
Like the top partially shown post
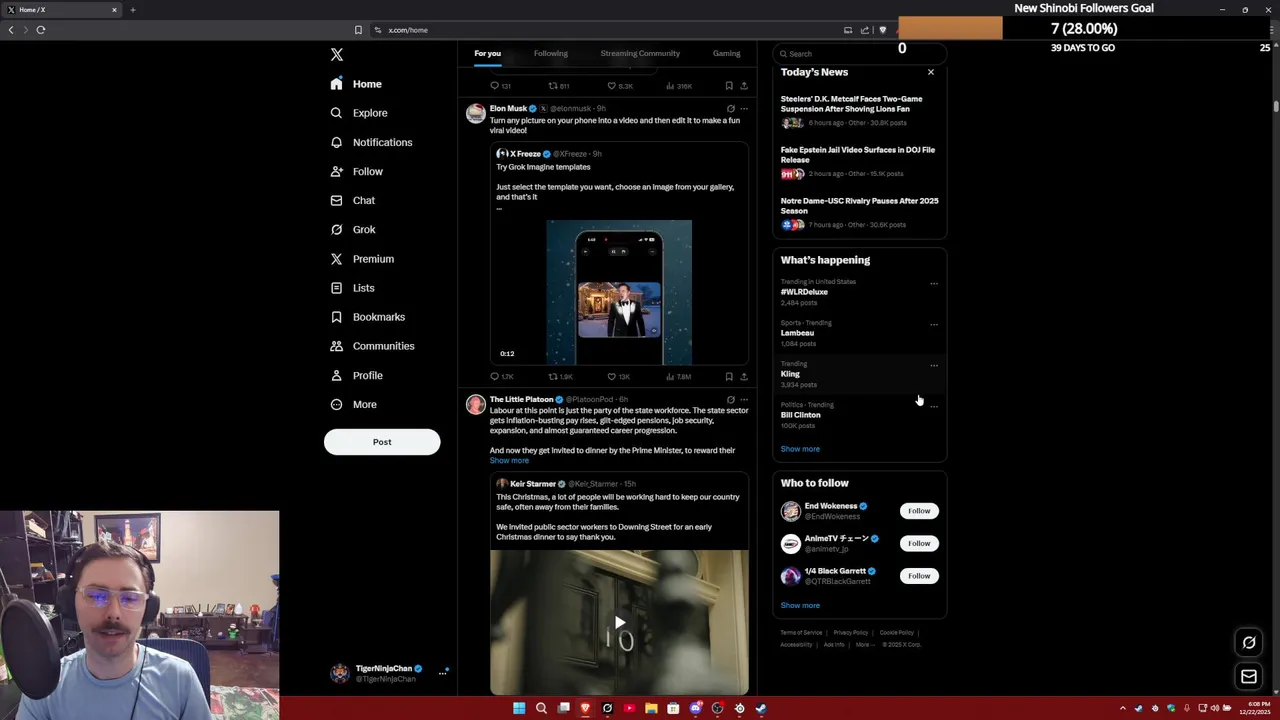[x=619, y=86]
